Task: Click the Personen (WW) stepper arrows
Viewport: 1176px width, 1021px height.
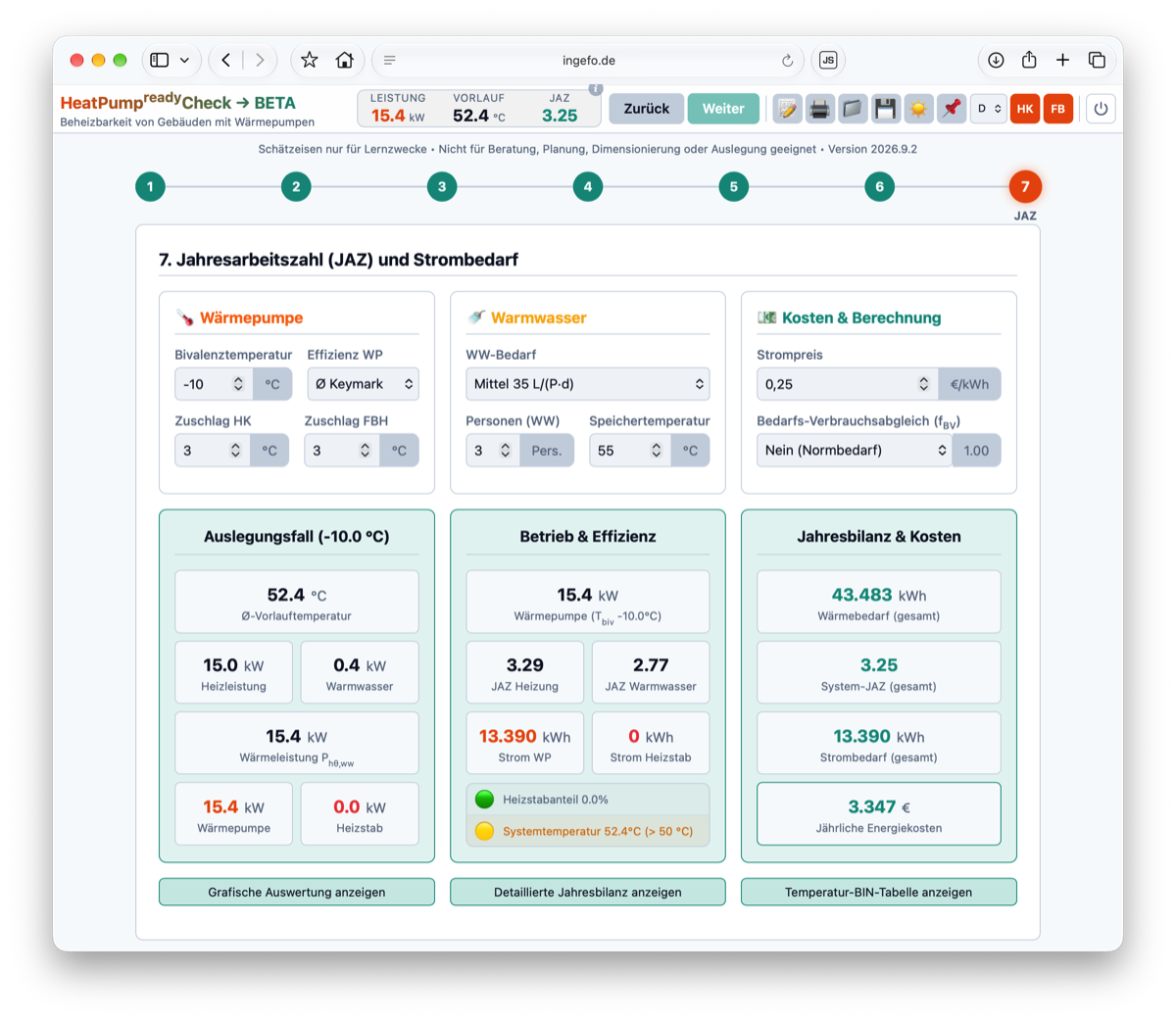Action: pos(506,451)
